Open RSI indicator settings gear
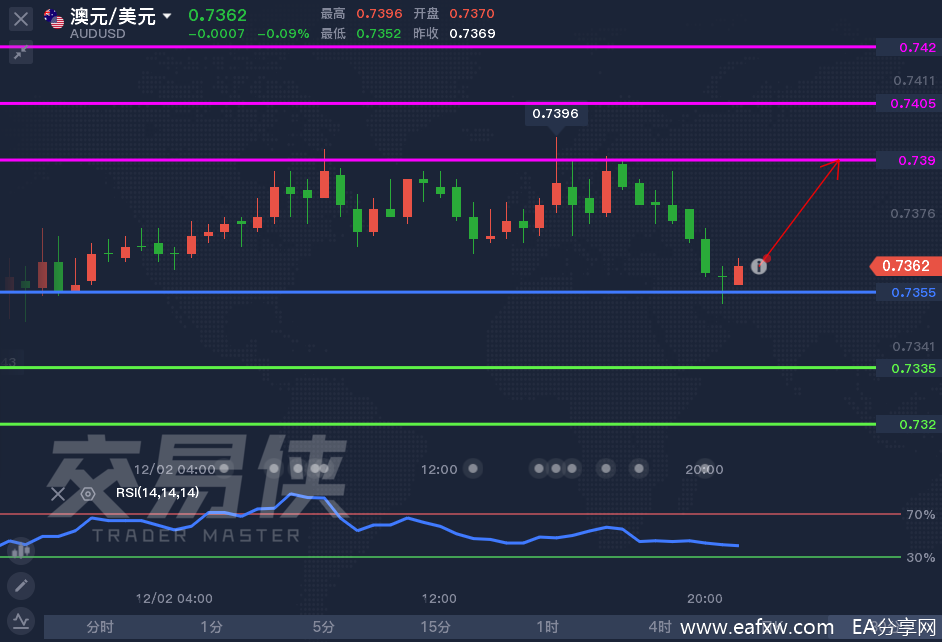The image size is (942, 642). (88, 494)
